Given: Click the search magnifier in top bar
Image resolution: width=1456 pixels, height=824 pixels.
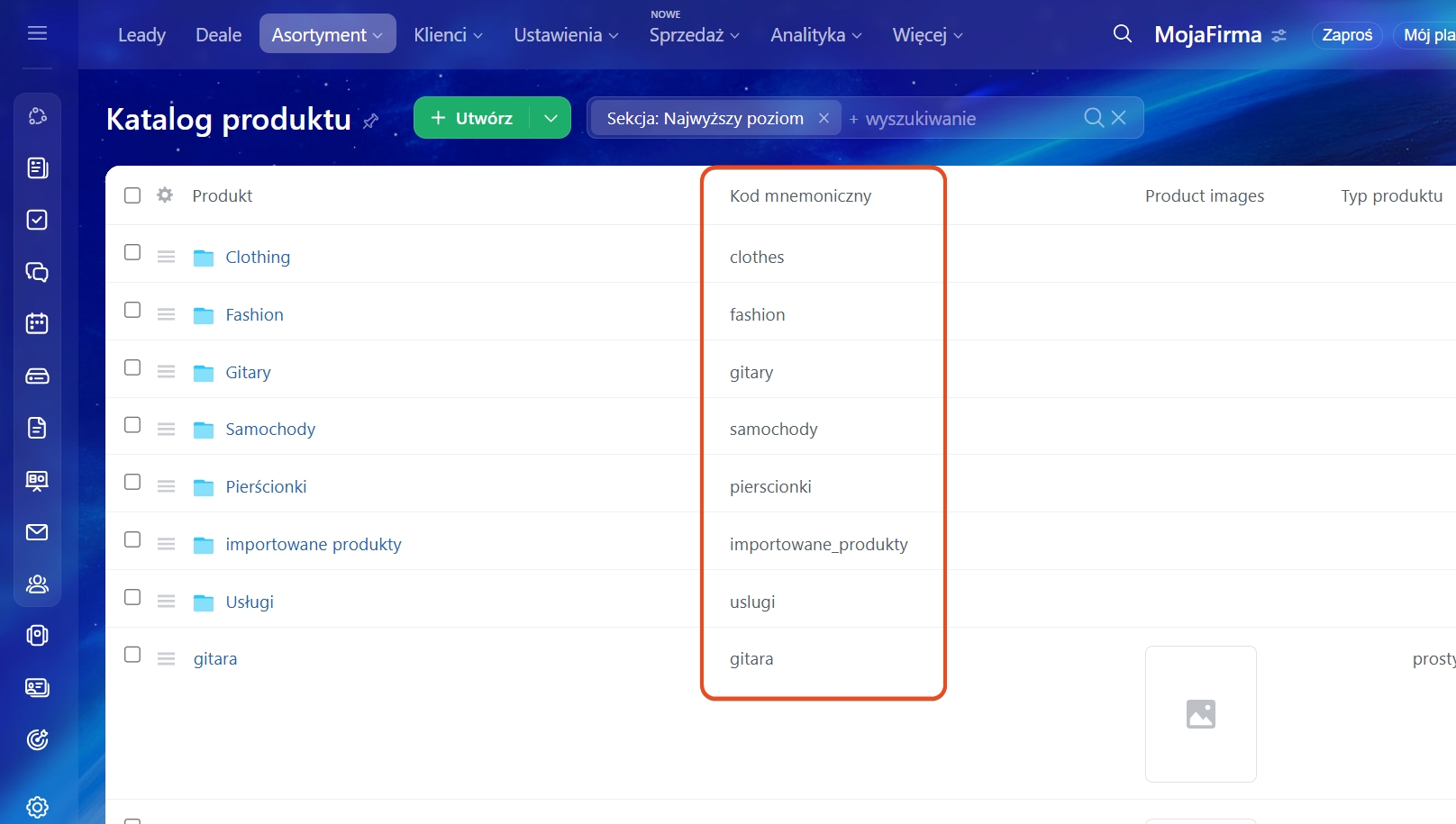Looking at the screenshot, I should 1122,34.
